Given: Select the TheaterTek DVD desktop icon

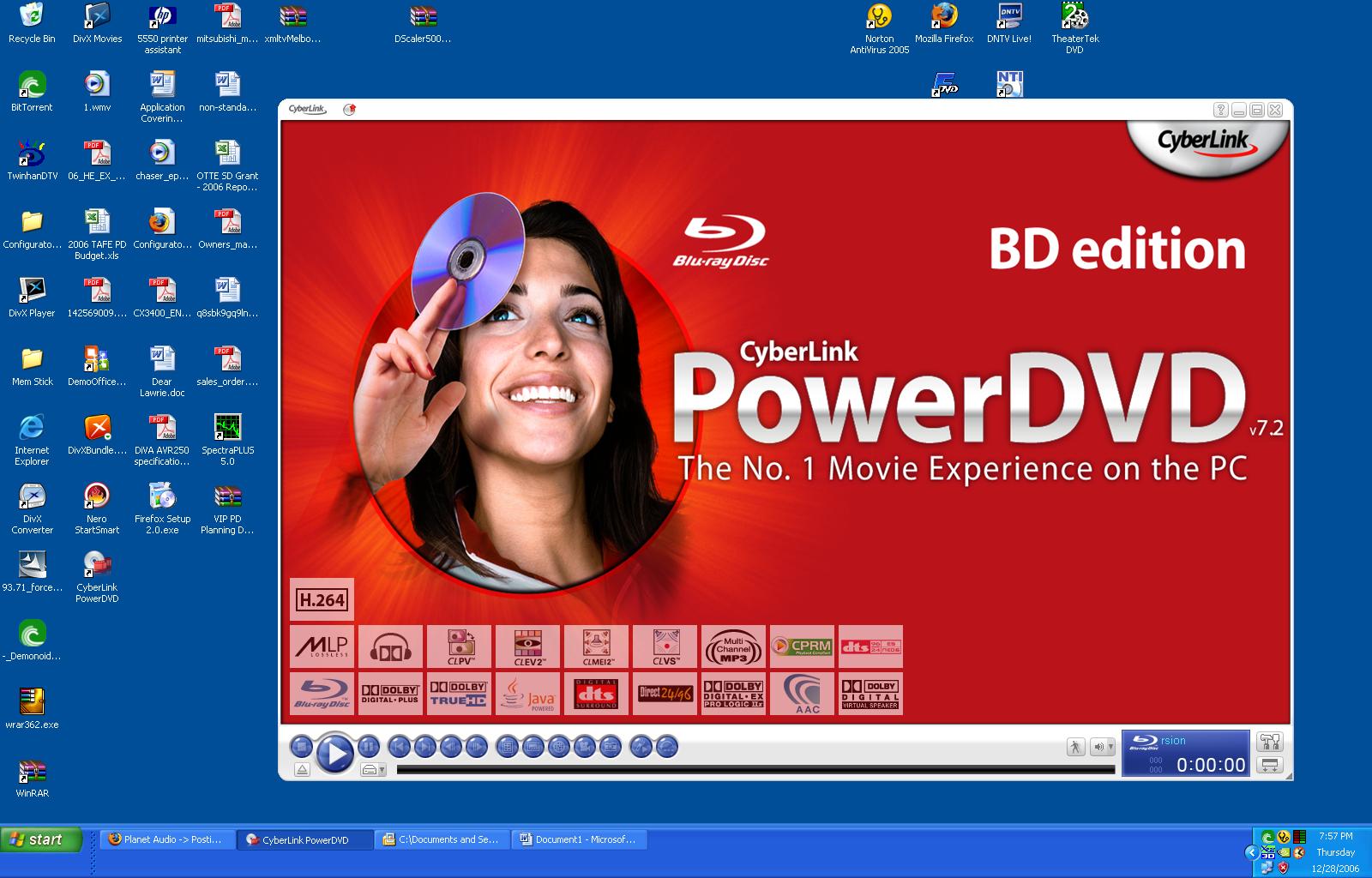Looking at the screenshot, I should click(x=1074, y=28).
